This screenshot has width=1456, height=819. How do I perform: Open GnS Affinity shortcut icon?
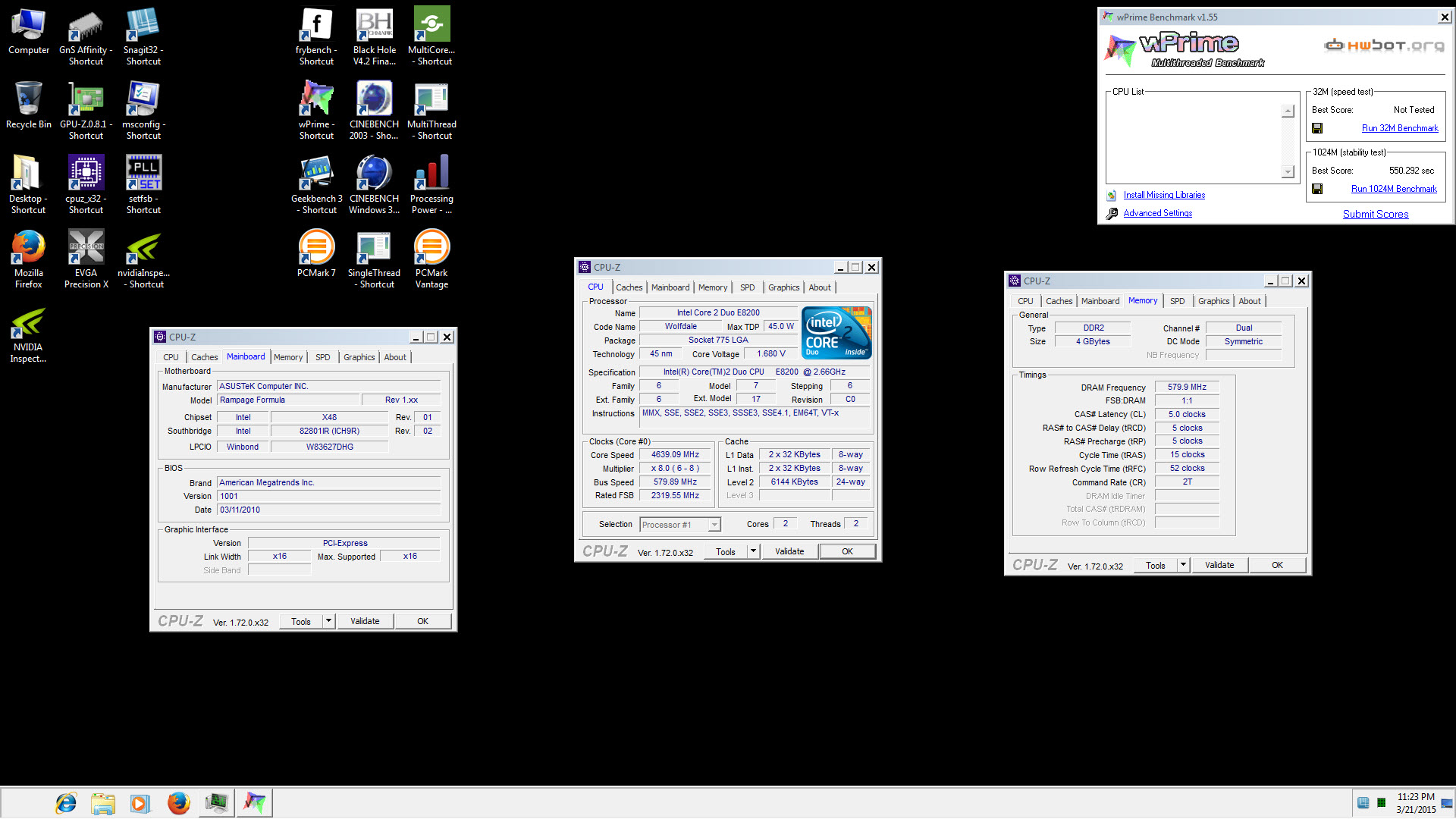click(86, 36)
